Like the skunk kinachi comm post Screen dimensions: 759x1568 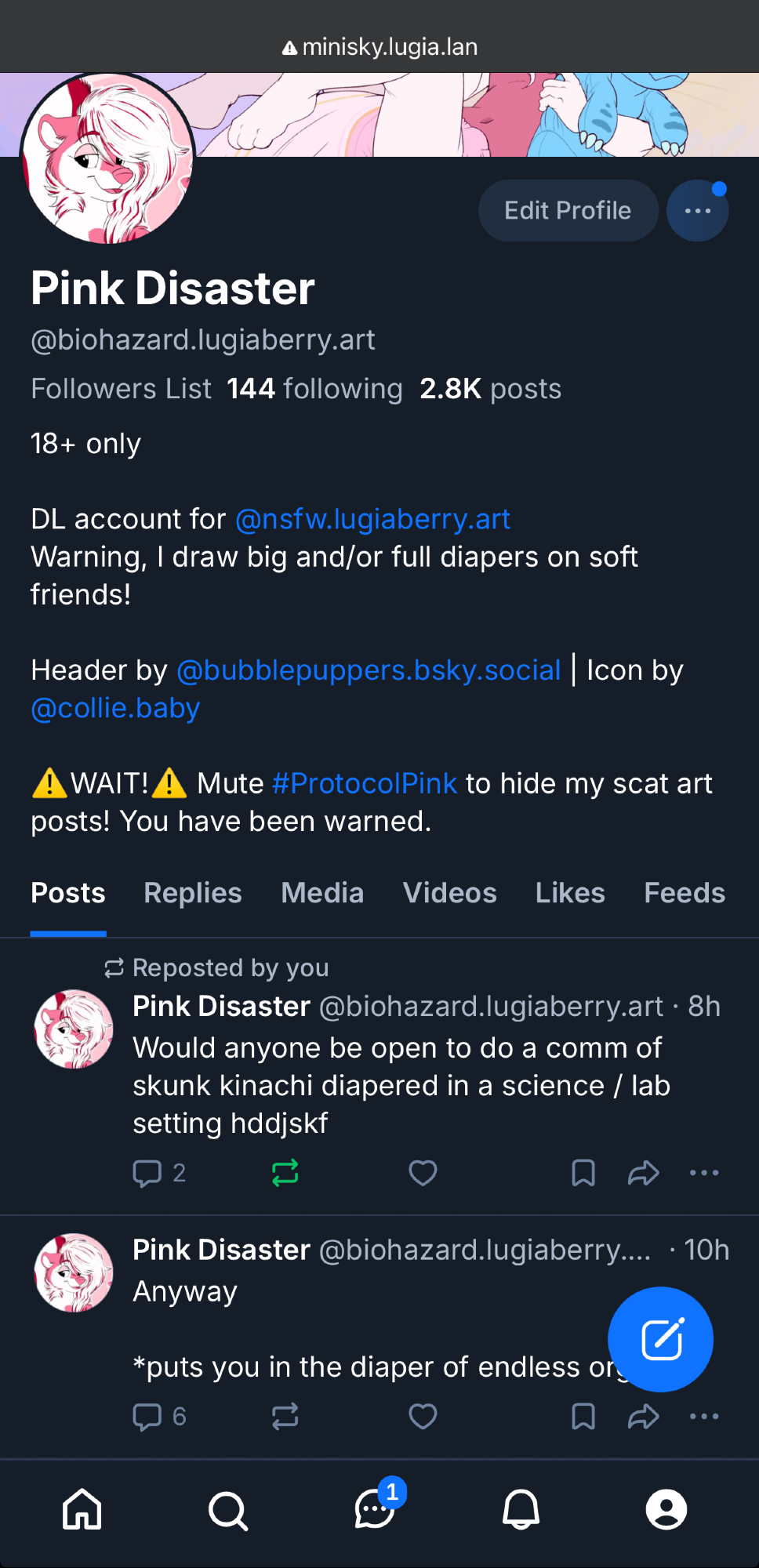[423, 1173]
